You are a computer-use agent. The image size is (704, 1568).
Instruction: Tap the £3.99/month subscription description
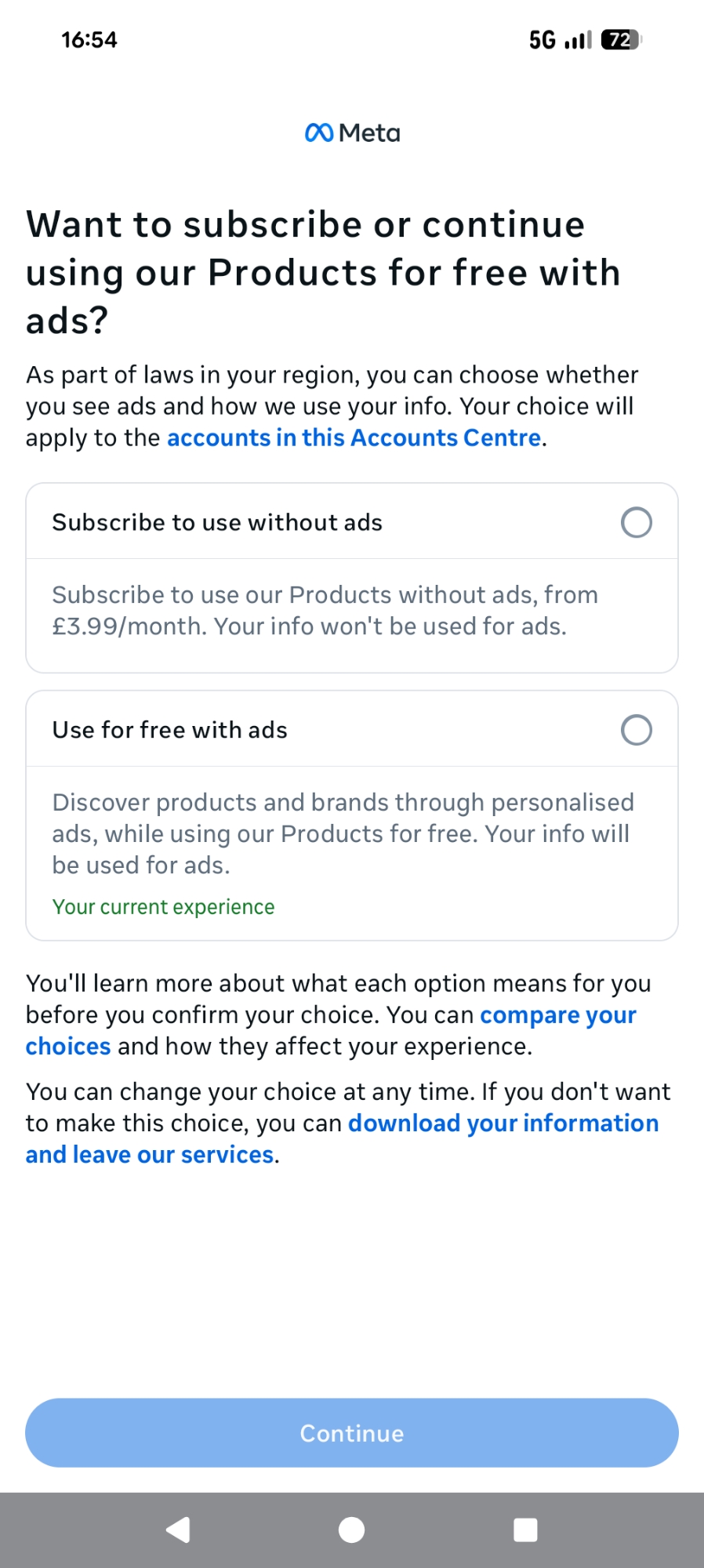(x=325, y=611)
